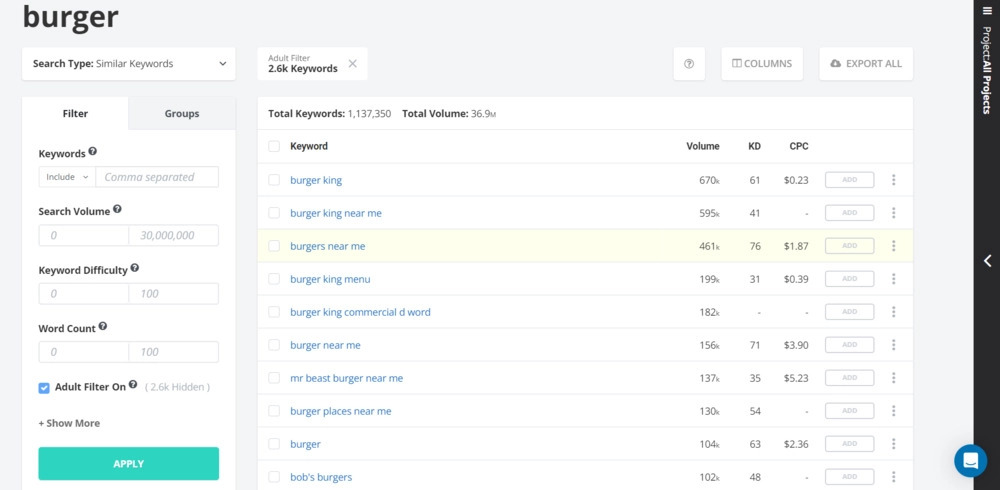
Task: Click the help question mark icon button
Action: pyautogui.click(x=689, y=64)
